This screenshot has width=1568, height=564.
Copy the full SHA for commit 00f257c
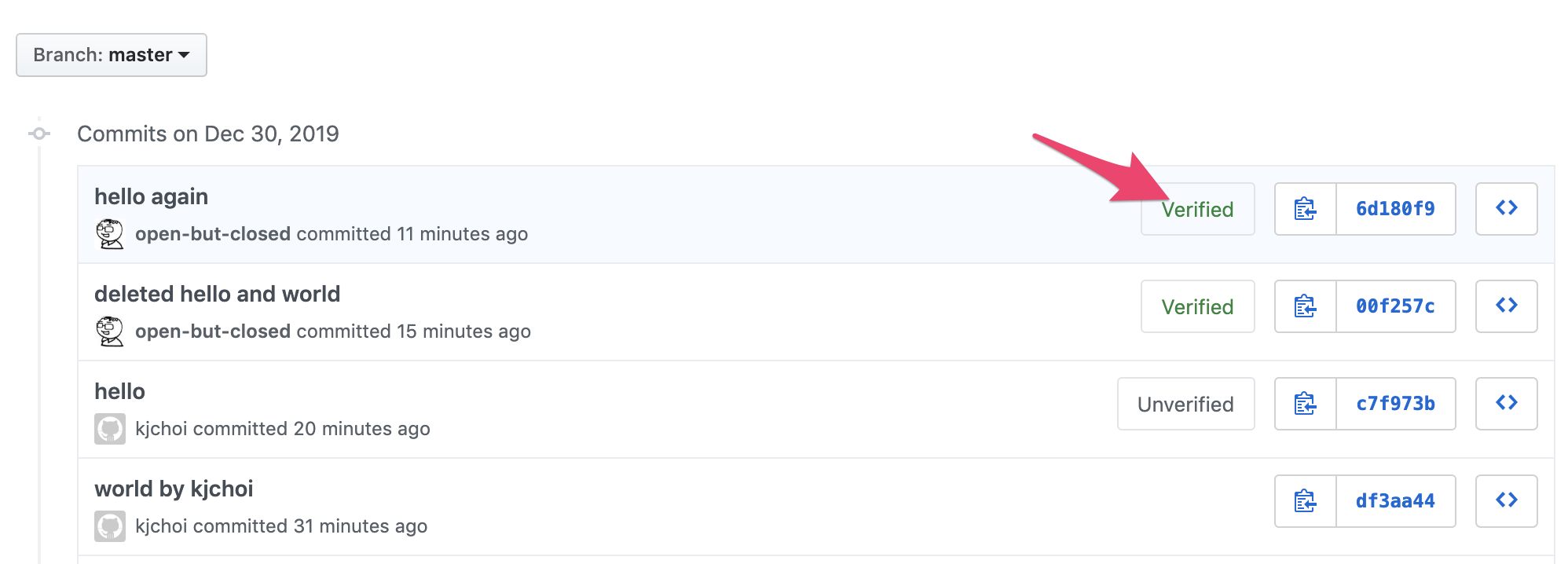[1305, 306]
